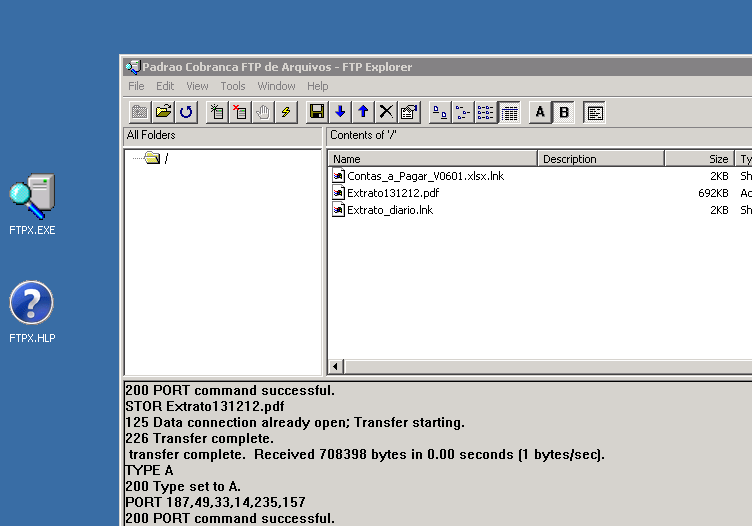Select file Contas_a_Pagar_V0601.xlsx.lnk
This screenshot has height=526, width=752.
(x=425, y=176)
